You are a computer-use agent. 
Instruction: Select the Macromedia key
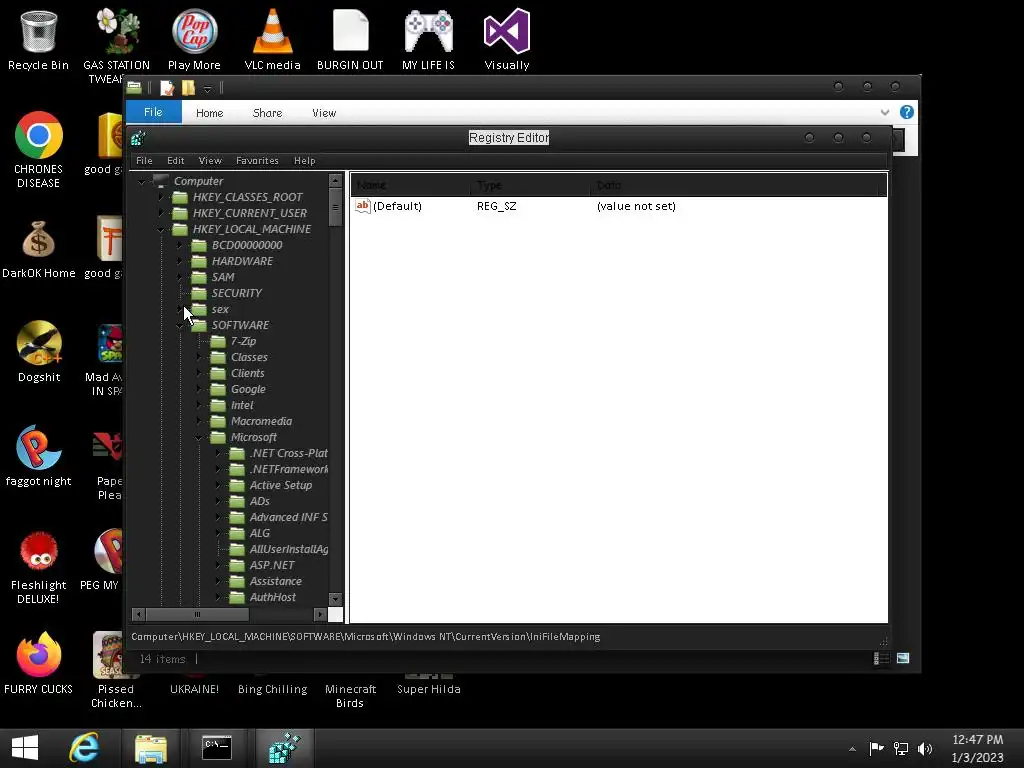pyautogui.click(x=261, y=421)
